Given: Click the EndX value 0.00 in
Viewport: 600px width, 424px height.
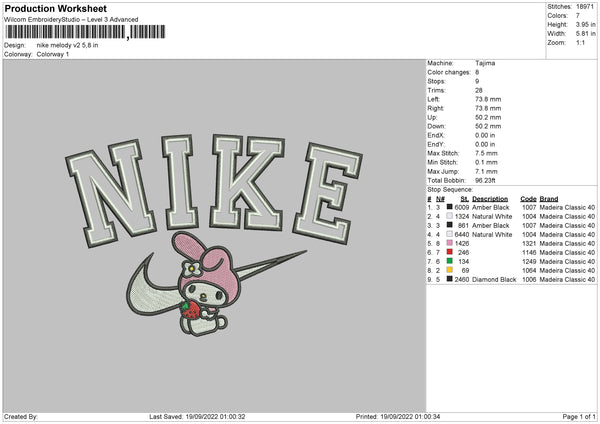Looking at the screenshot, I should point(485,135).
